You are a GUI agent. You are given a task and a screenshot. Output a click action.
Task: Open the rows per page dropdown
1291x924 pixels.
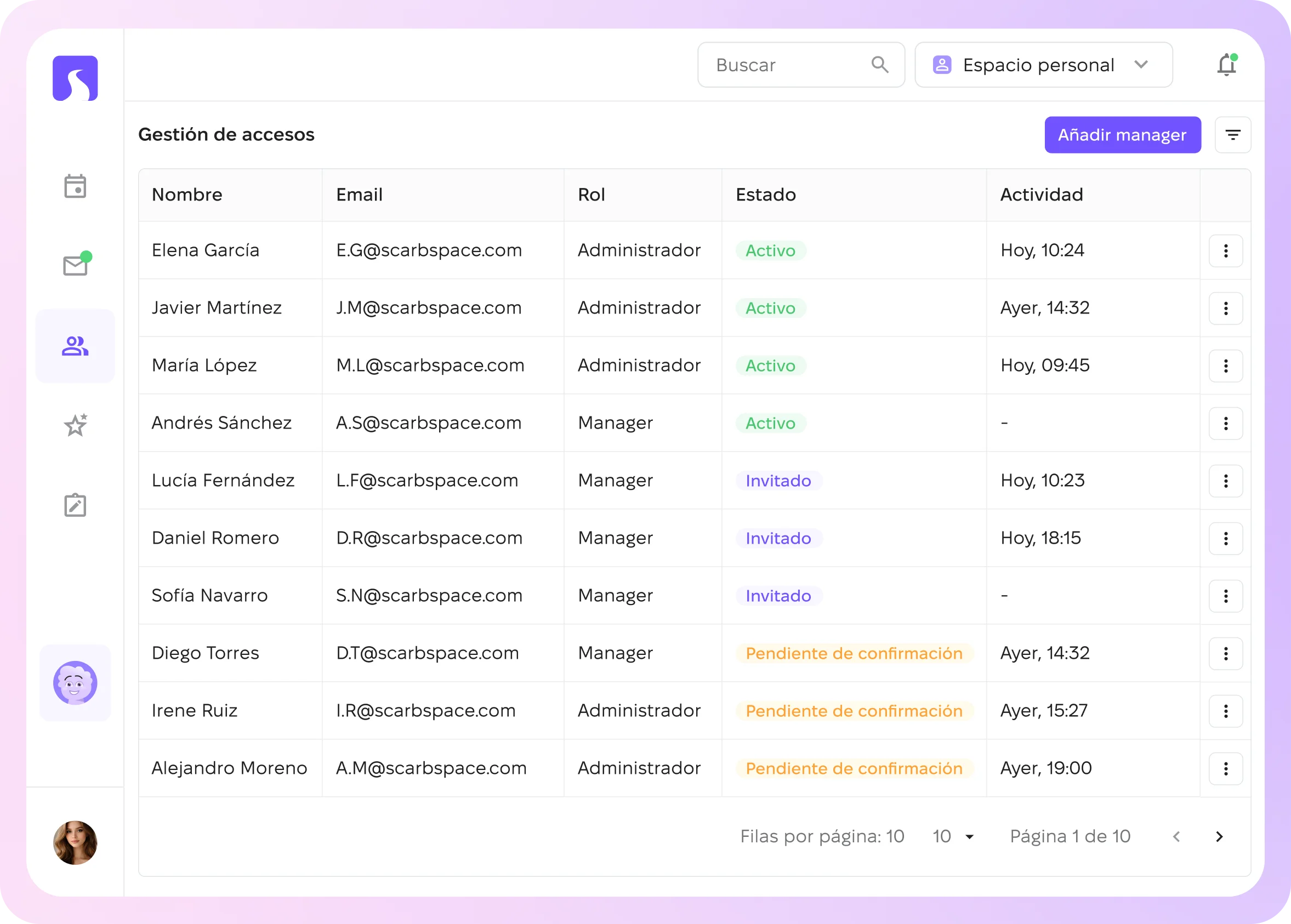pyautogui.click(x=954, y=836)
